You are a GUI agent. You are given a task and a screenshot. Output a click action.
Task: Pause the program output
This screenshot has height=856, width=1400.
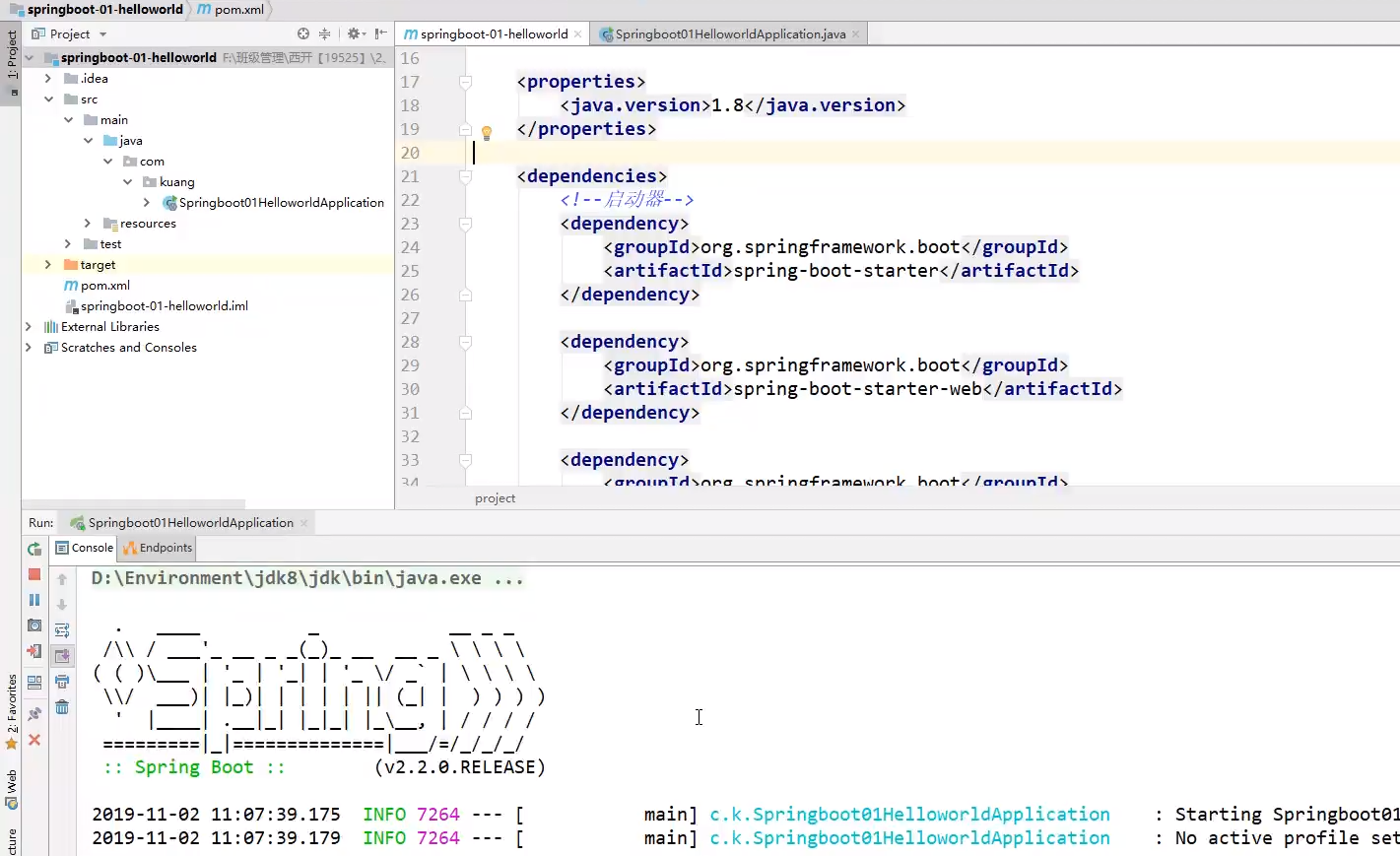tap(34, 600)
